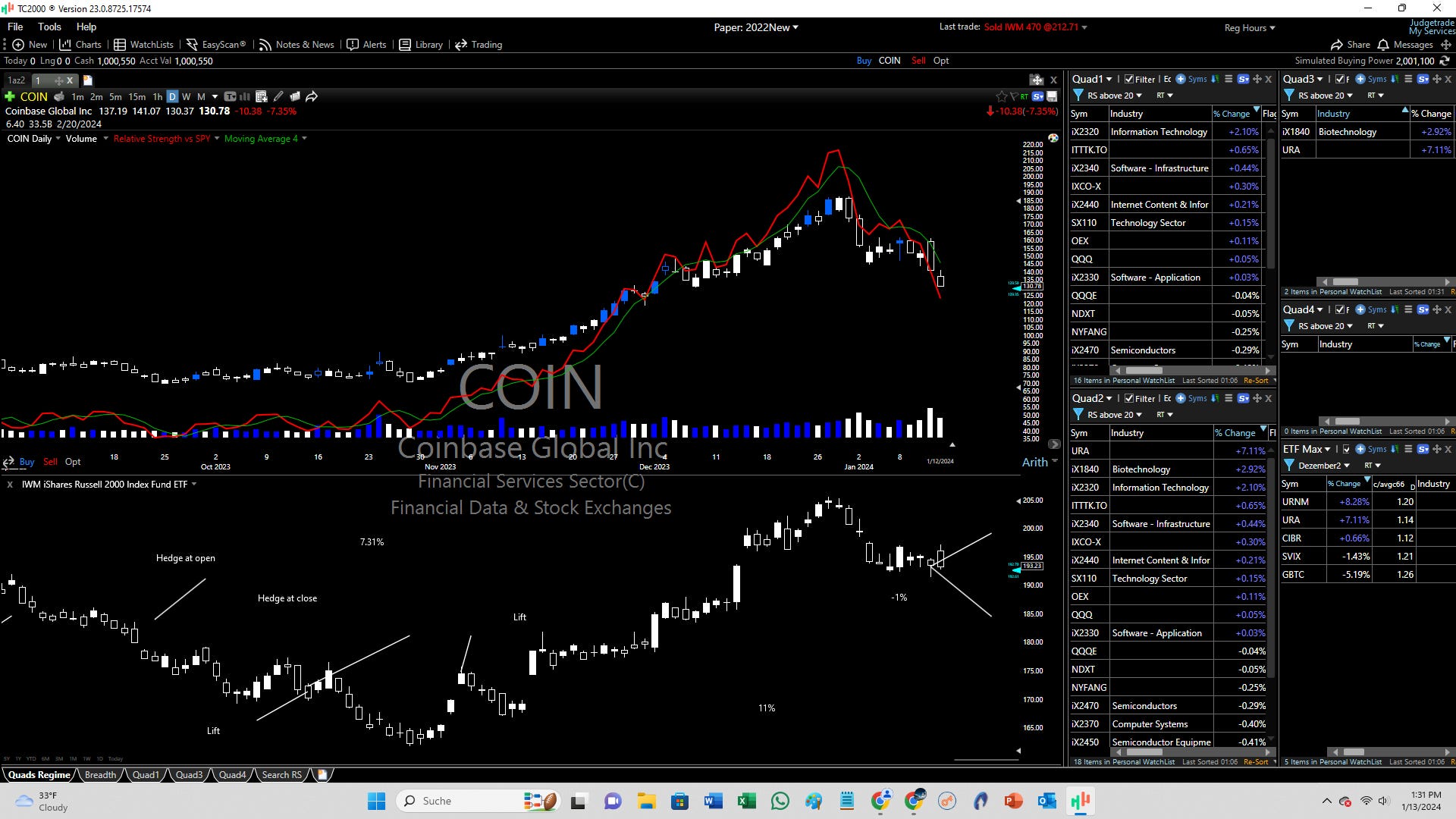Click the flag icon on the COIN chart
This screenshot has width=1456, height=819.
(x=1014, y=96)
